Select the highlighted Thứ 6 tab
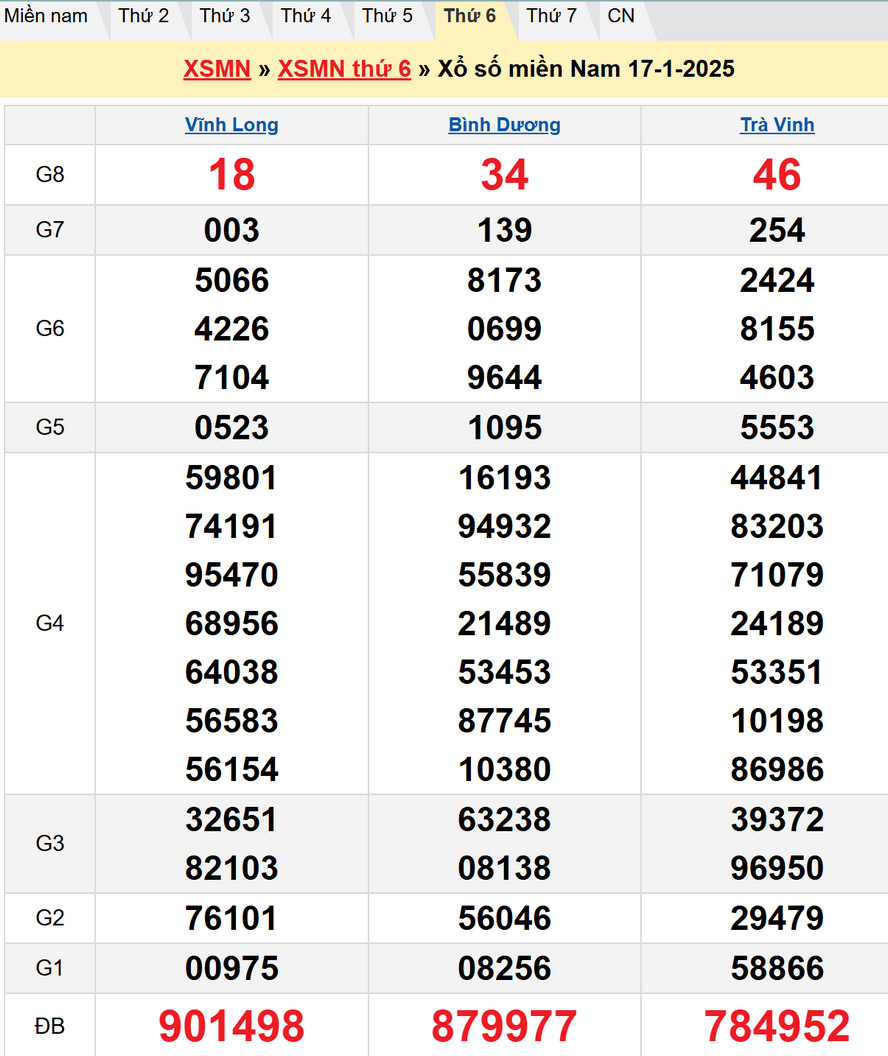The image size is (888, 1056). click(470, 16)
